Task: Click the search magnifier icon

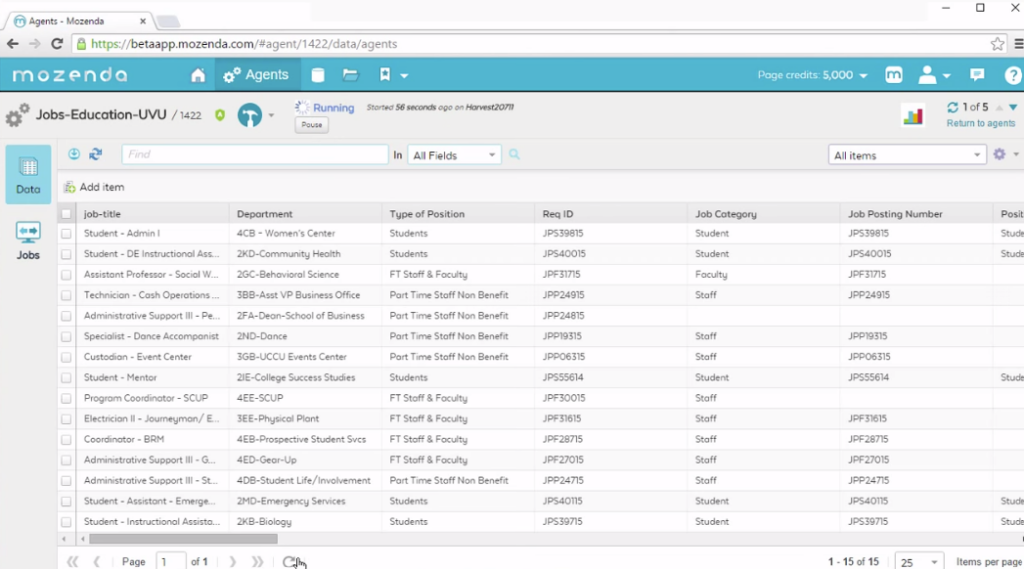Action: (x=515, y=155)
